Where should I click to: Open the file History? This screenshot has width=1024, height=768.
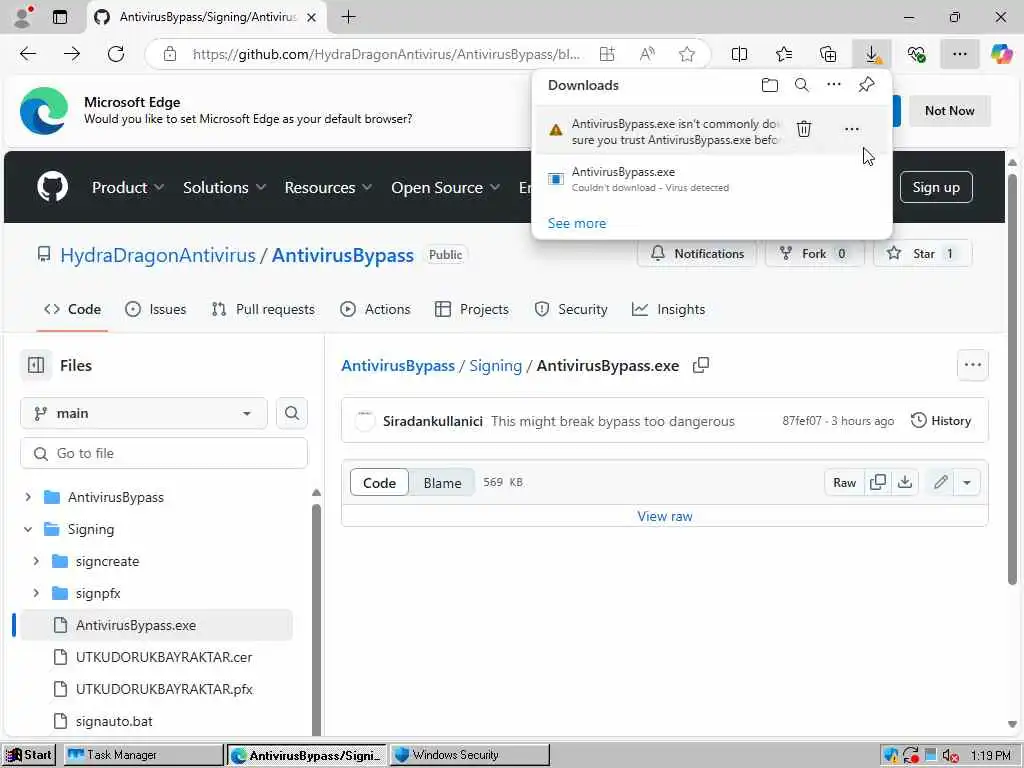(941, 421)
